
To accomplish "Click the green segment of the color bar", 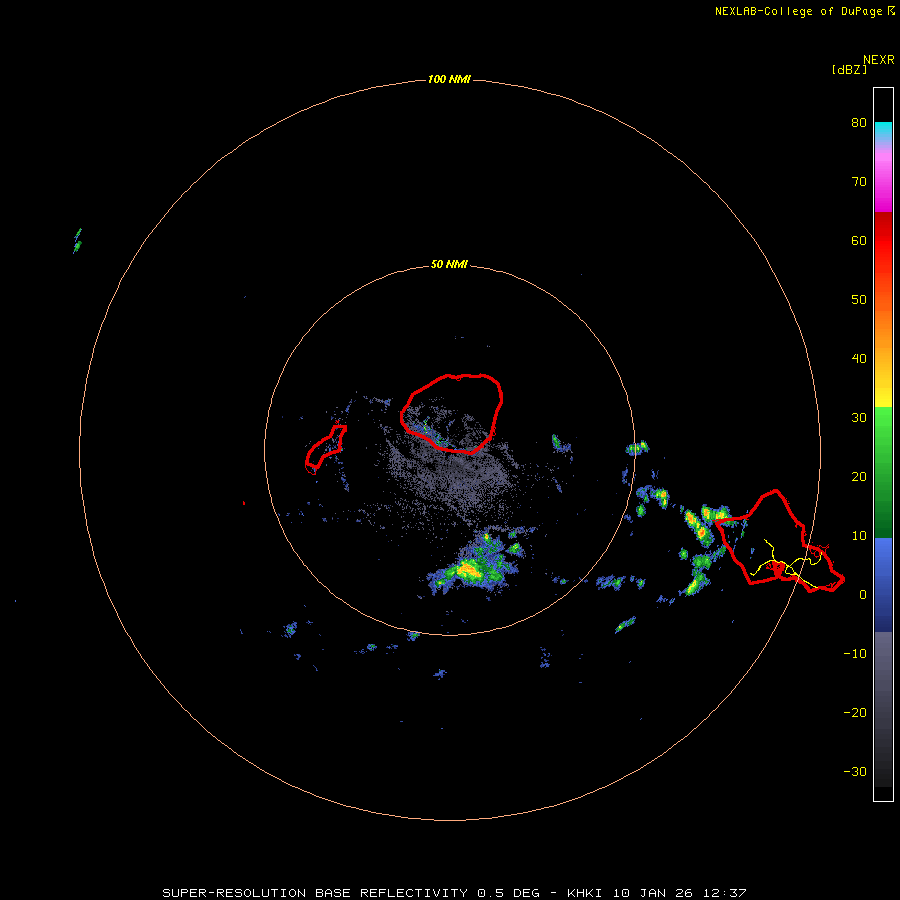I will click(x=883, y=472).
